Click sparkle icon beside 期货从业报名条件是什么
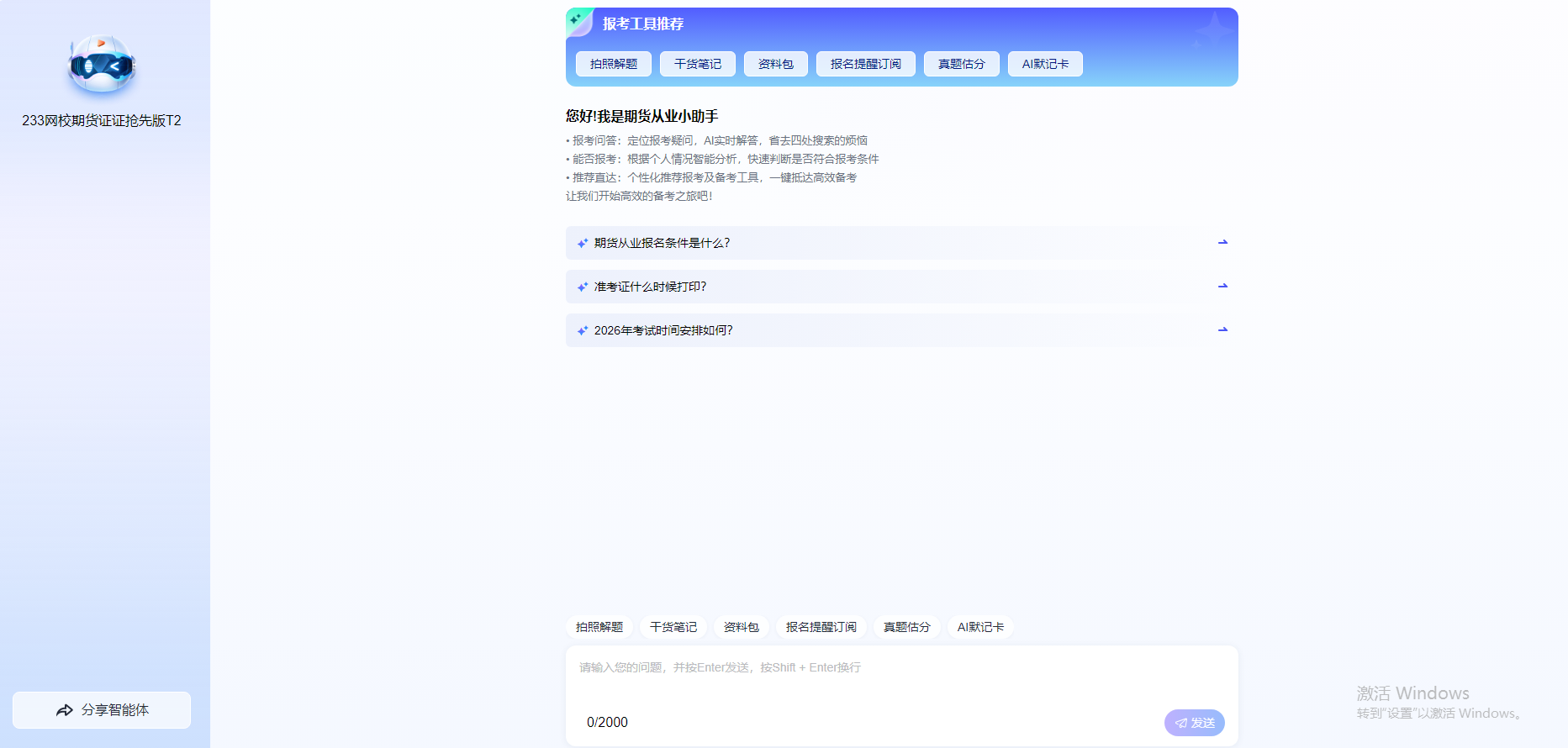1568x748 pixels. pyautogui.click(x=583, y=243)
